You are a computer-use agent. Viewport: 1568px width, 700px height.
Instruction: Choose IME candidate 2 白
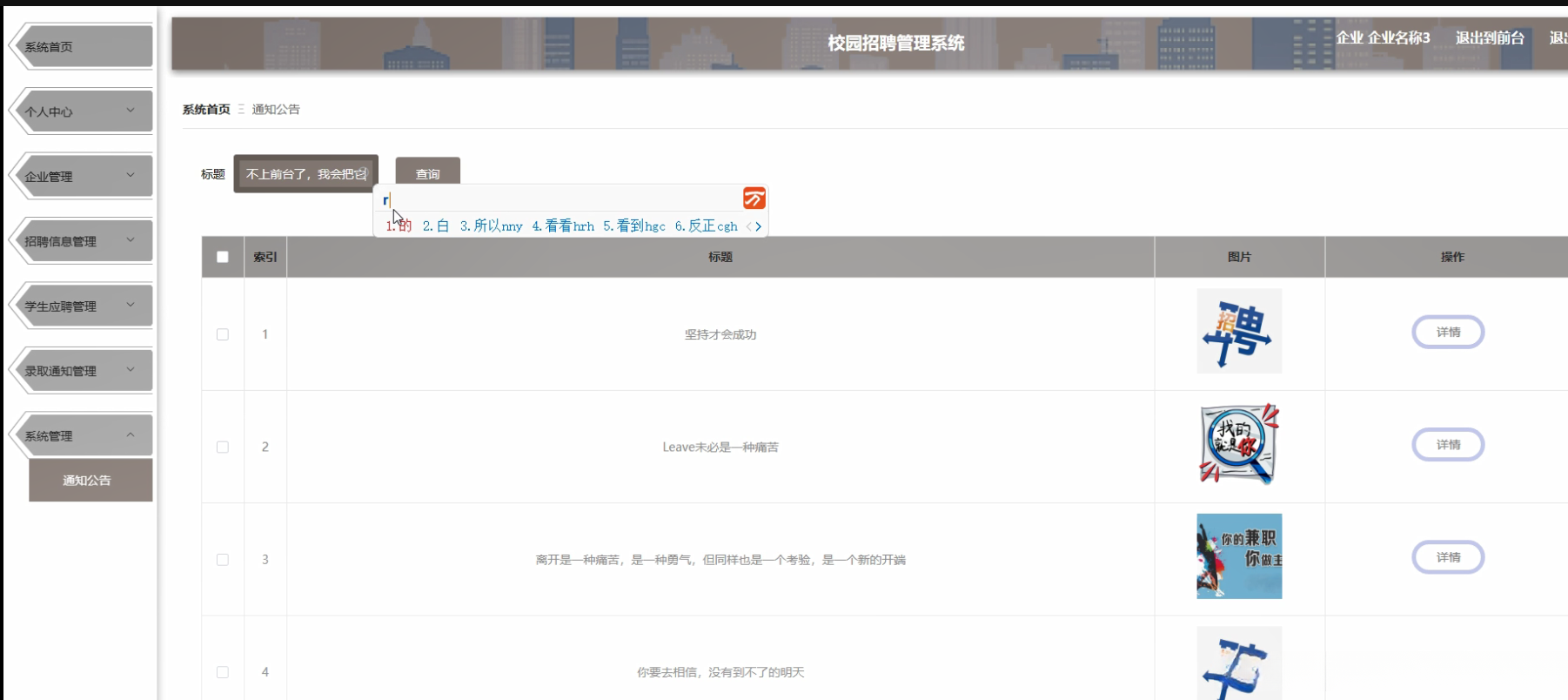(436, 226)
